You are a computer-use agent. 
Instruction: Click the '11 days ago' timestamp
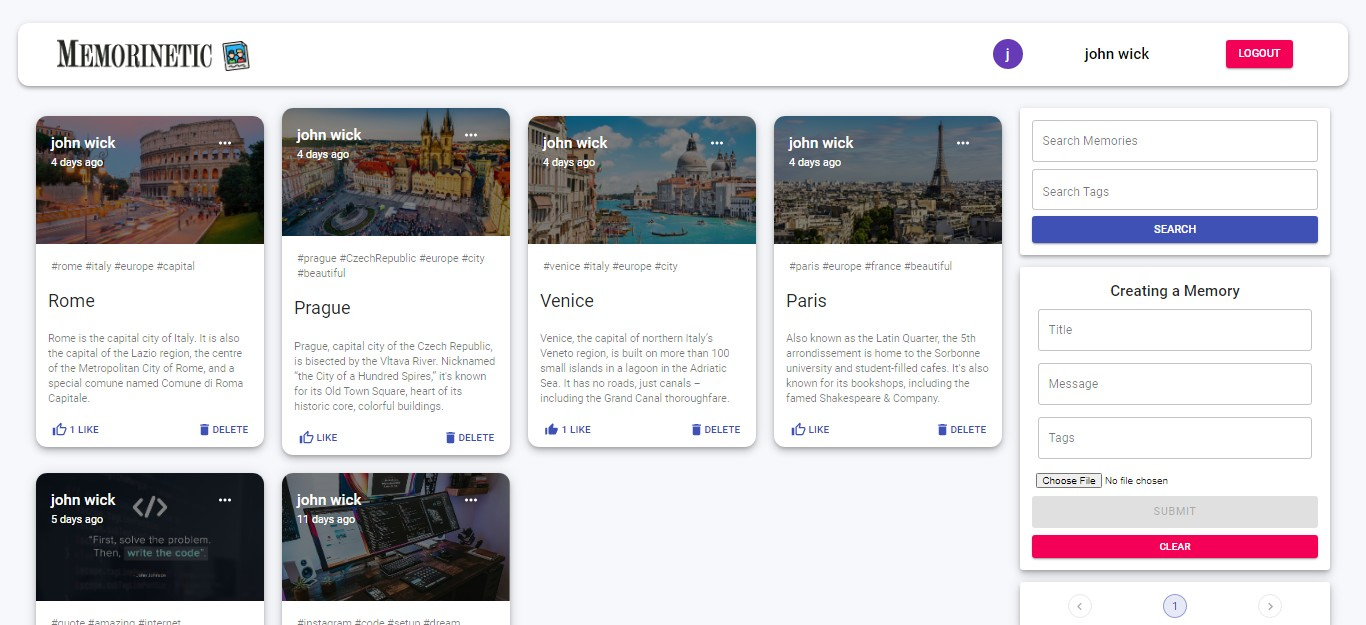point(326,520)
